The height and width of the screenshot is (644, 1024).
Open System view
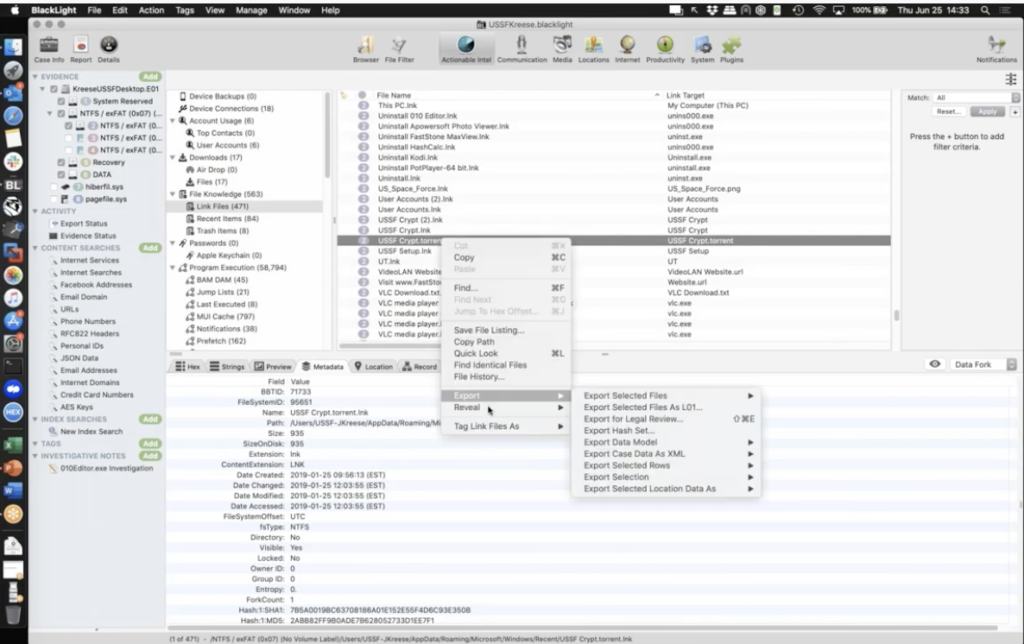coord(703,50)
